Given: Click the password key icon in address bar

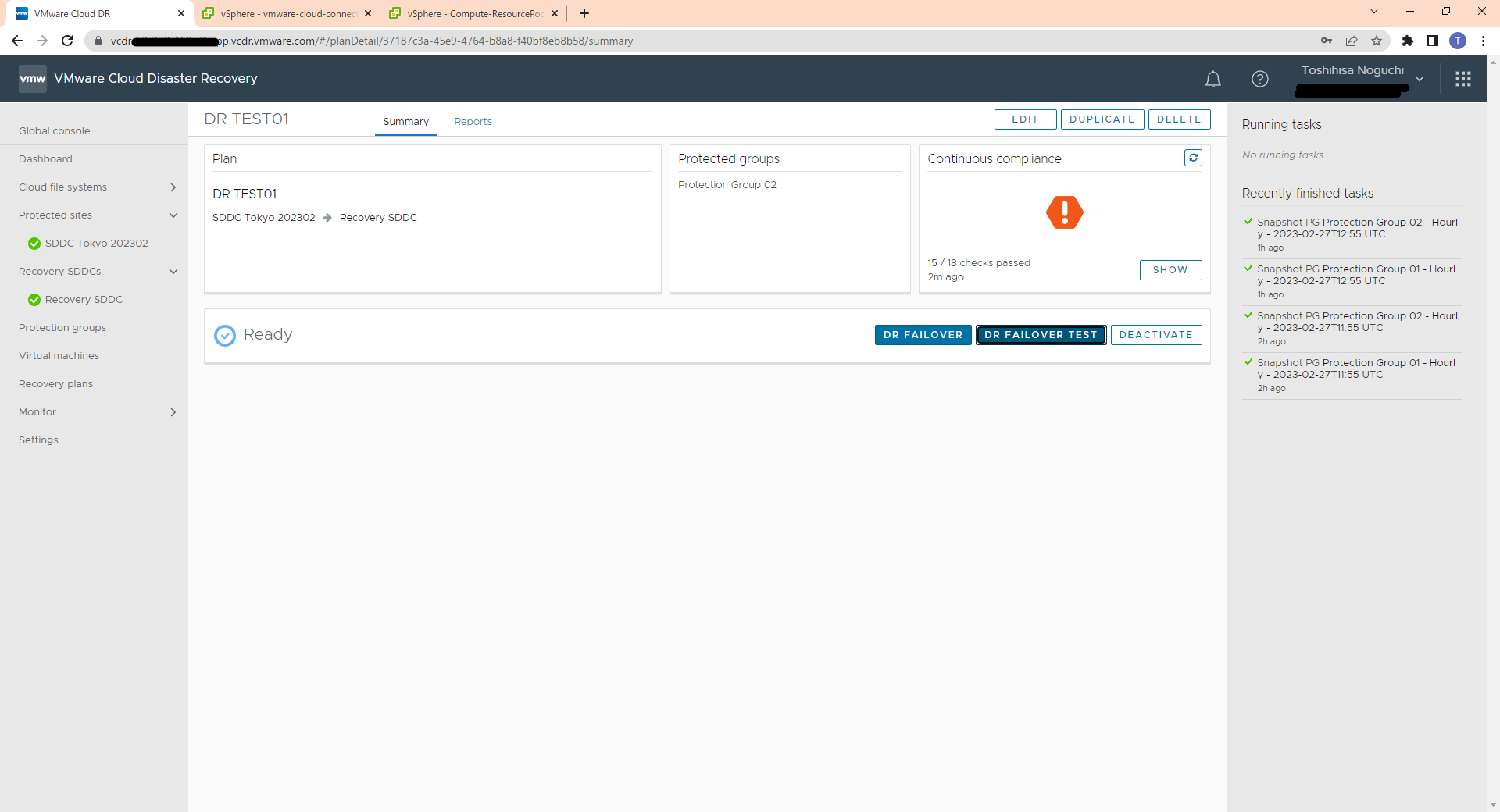Looking at the screenshot, I should pyautogui.click(x=1327, y=41).
